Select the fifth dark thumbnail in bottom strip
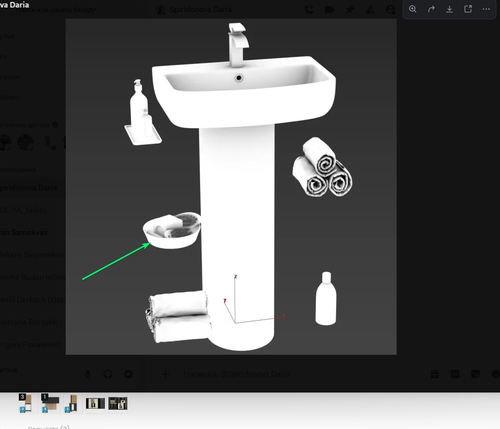Viewport: 500px width, 429px height. 118,403
